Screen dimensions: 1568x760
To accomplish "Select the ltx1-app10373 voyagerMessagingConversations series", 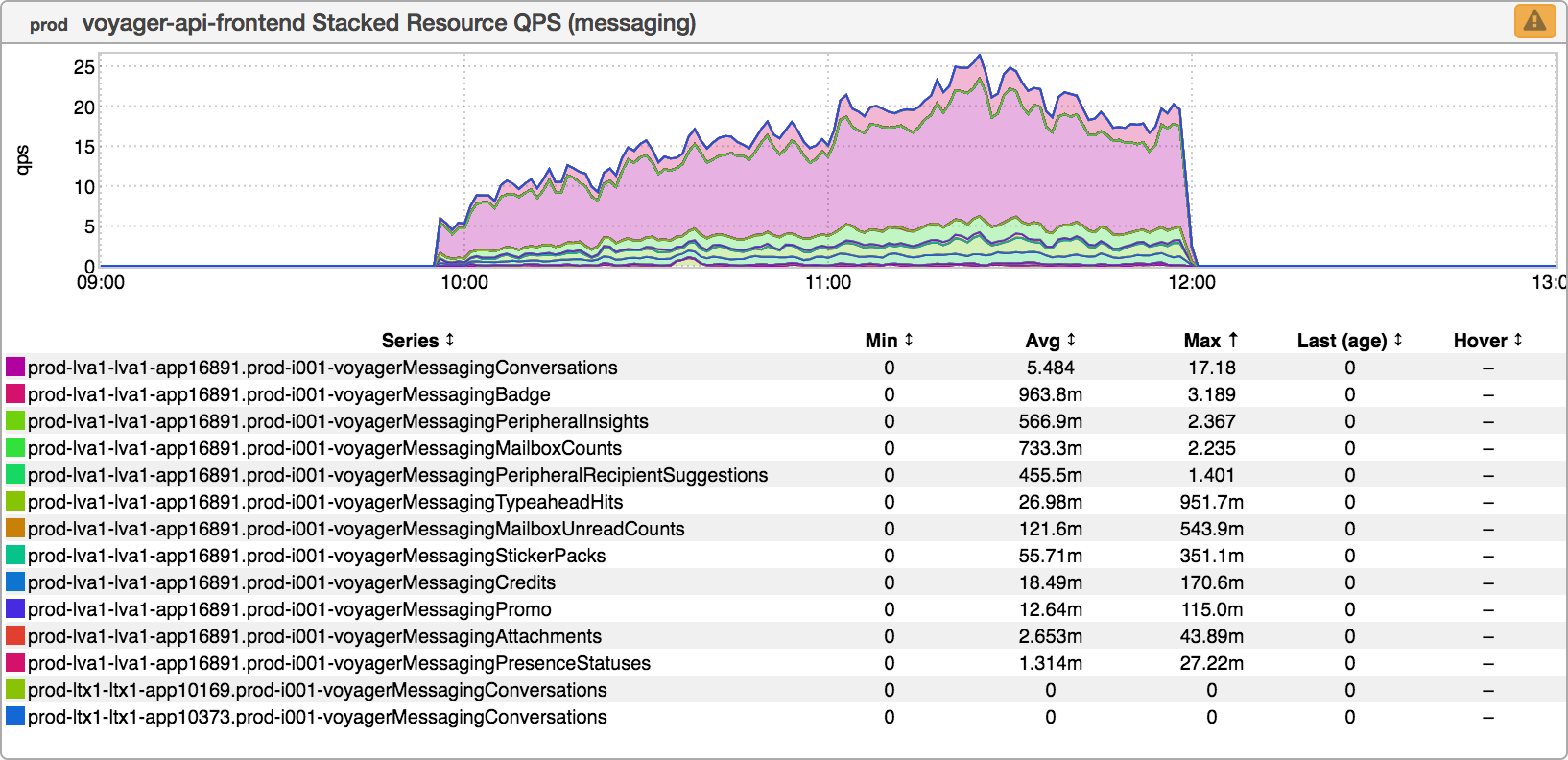I will pyautogui.click(x=317, y=717).
